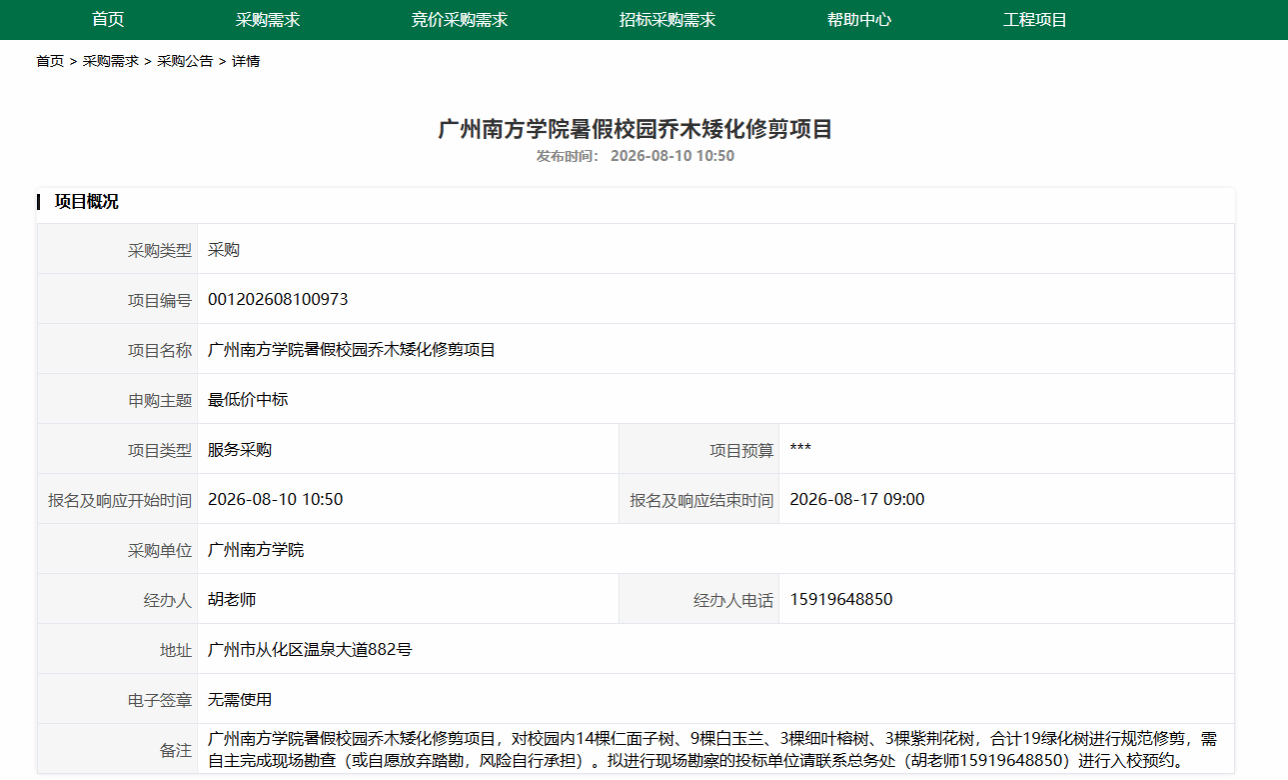Click the 地址 row label
Screen dimensions: 1288x780
coord(176,650)
